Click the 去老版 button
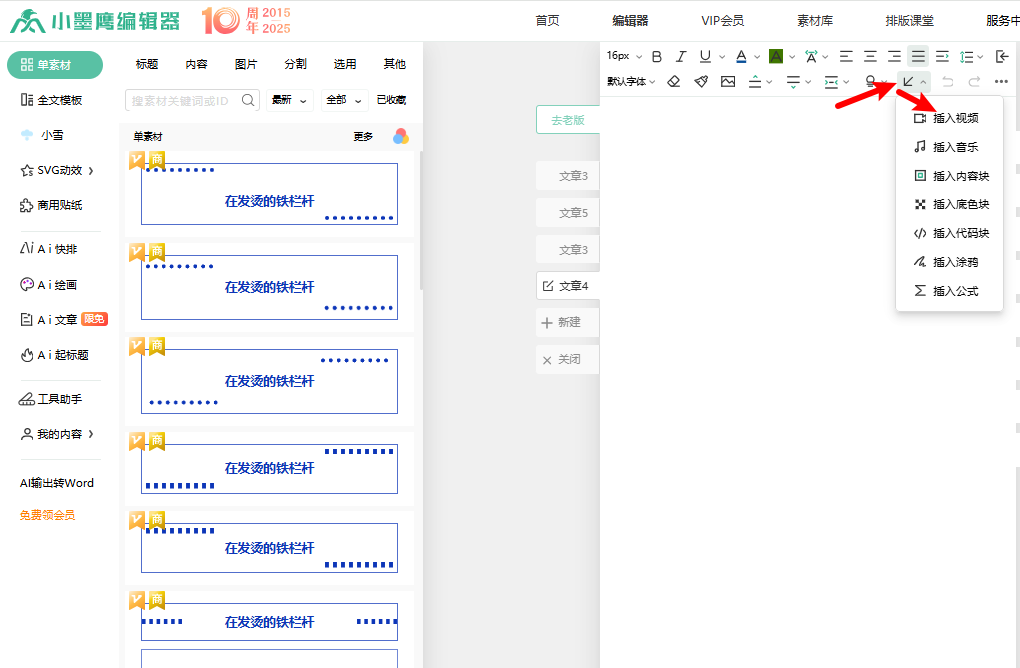 [567, 120]
